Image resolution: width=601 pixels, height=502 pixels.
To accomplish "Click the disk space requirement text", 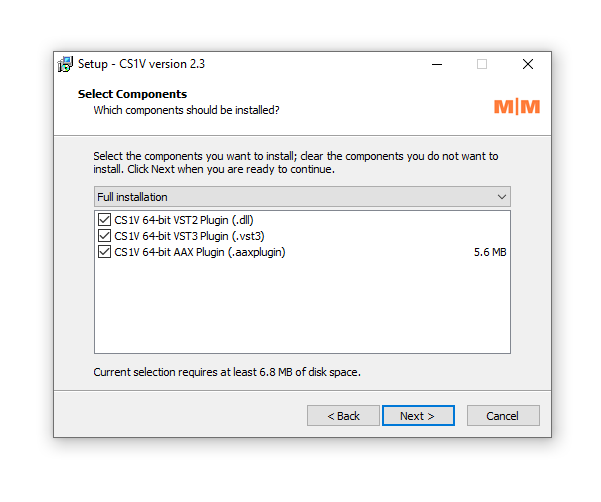I will (227, 372).
